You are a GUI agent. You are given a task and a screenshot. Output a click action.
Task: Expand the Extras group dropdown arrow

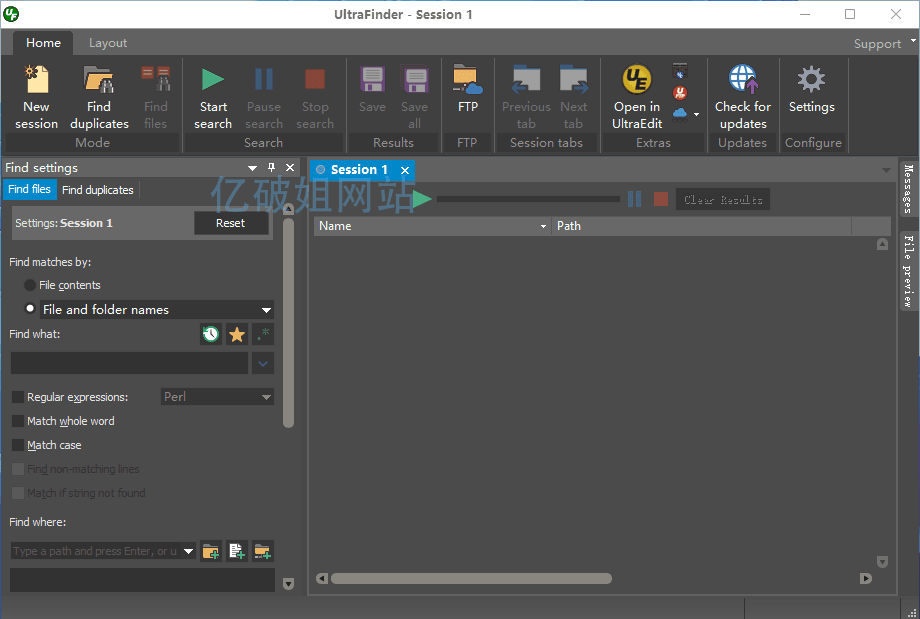click(696, 114)
